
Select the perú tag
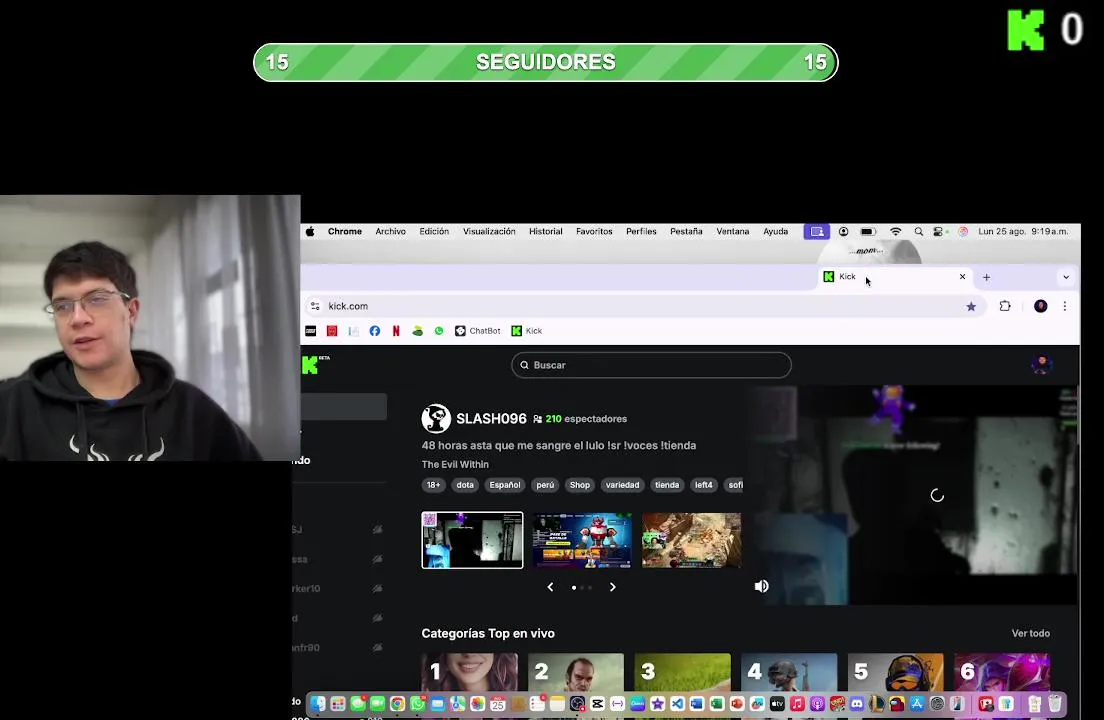click(x=546, y=485)
